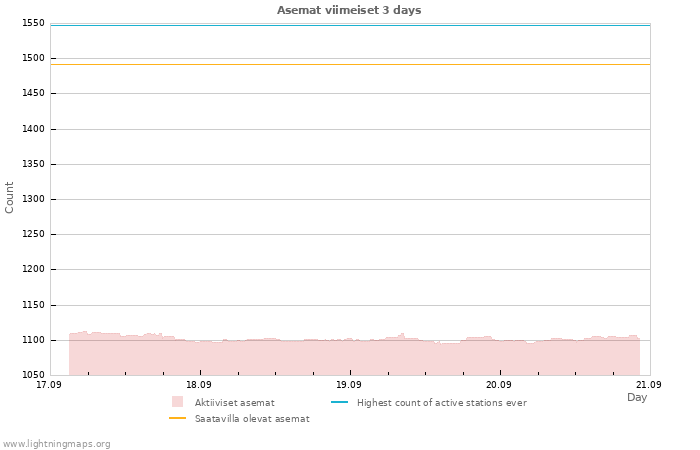
Task: Click the Saatavilla olevat asemat legend label
Action: click(252, 419)
